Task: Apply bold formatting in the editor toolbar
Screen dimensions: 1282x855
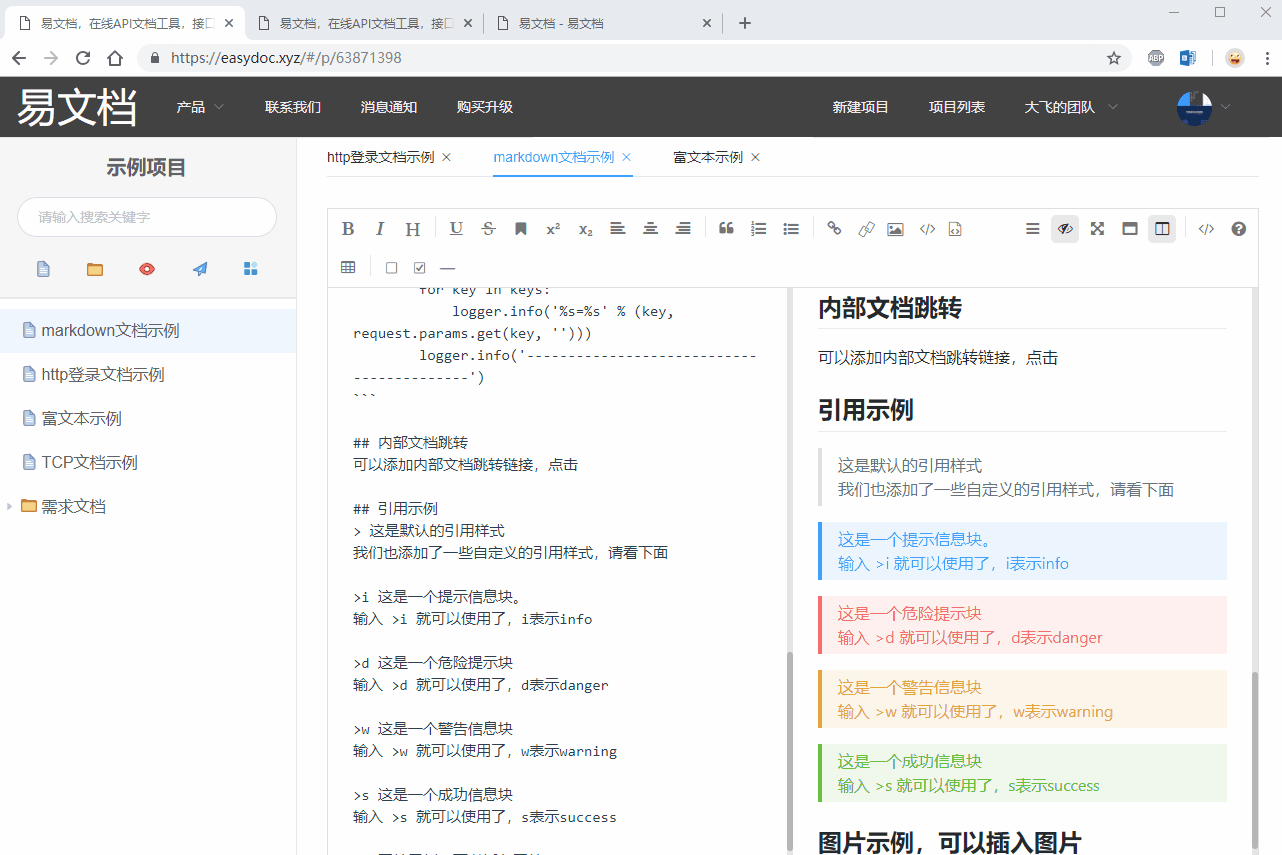Action: pos(348,229)
